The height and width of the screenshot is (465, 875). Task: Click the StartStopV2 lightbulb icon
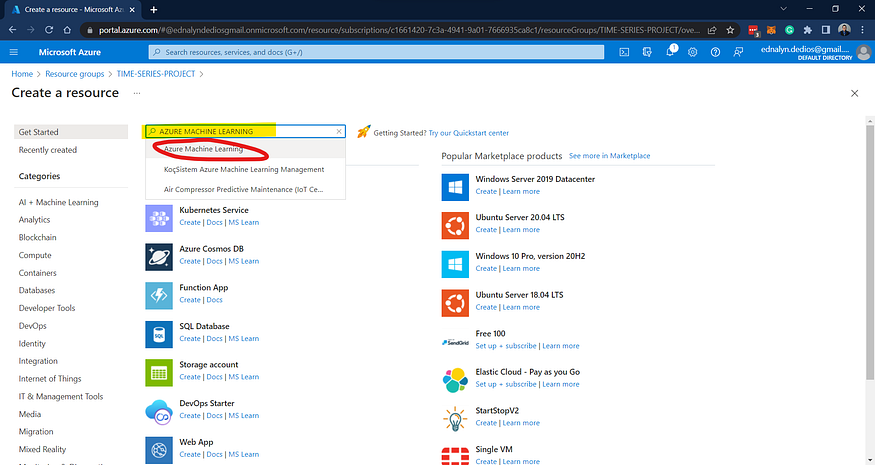pos(455,419)
